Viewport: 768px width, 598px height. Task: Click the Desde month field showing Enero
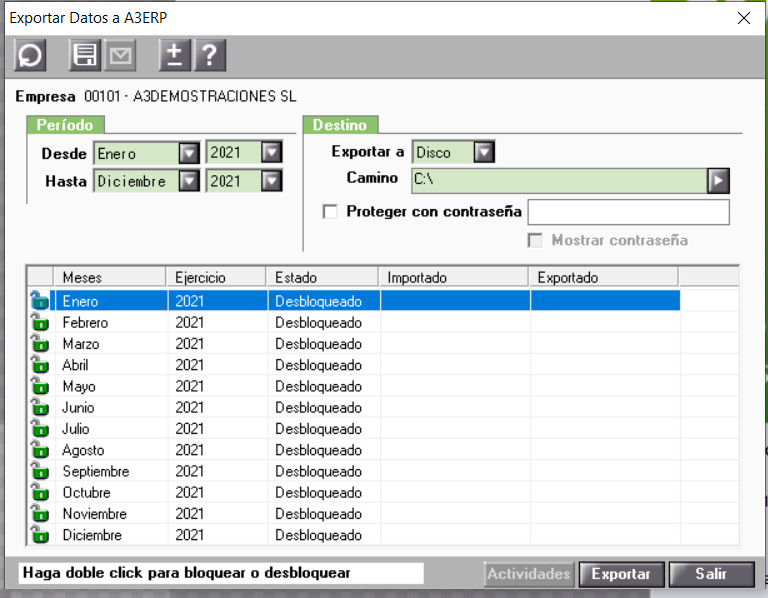pyautogui.click(x=136, y=153)
